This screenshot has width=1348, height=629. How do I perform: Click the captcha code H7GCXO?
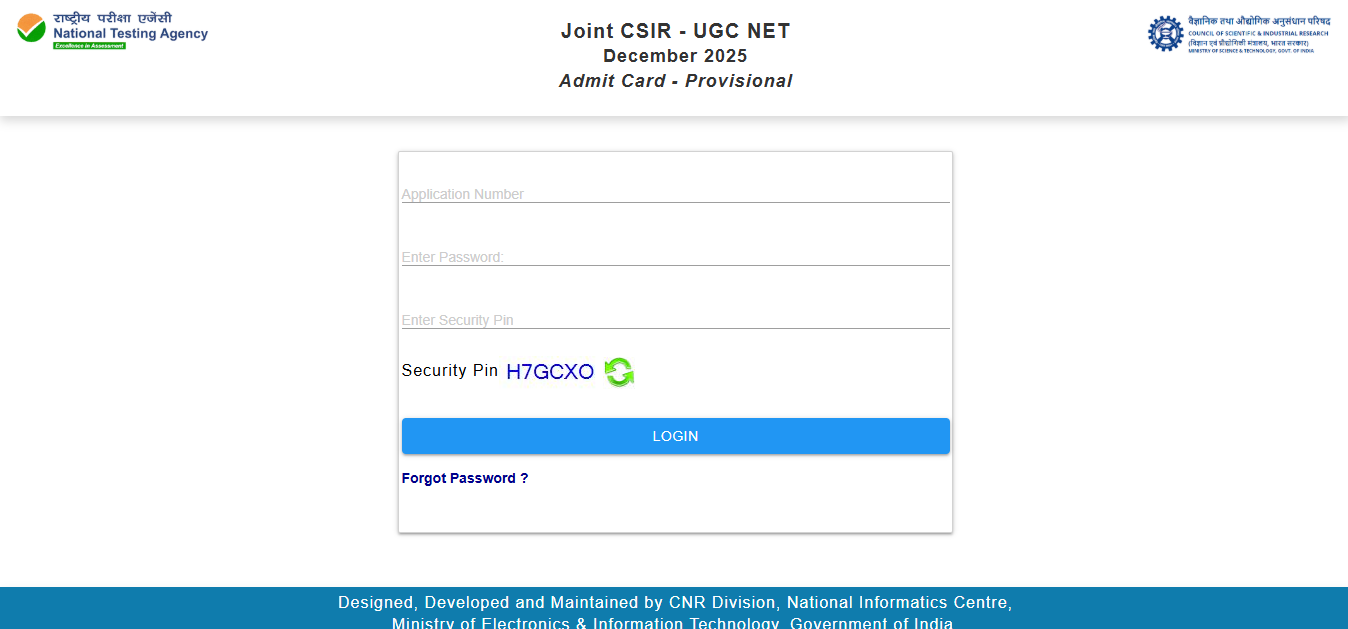[550, 372]
